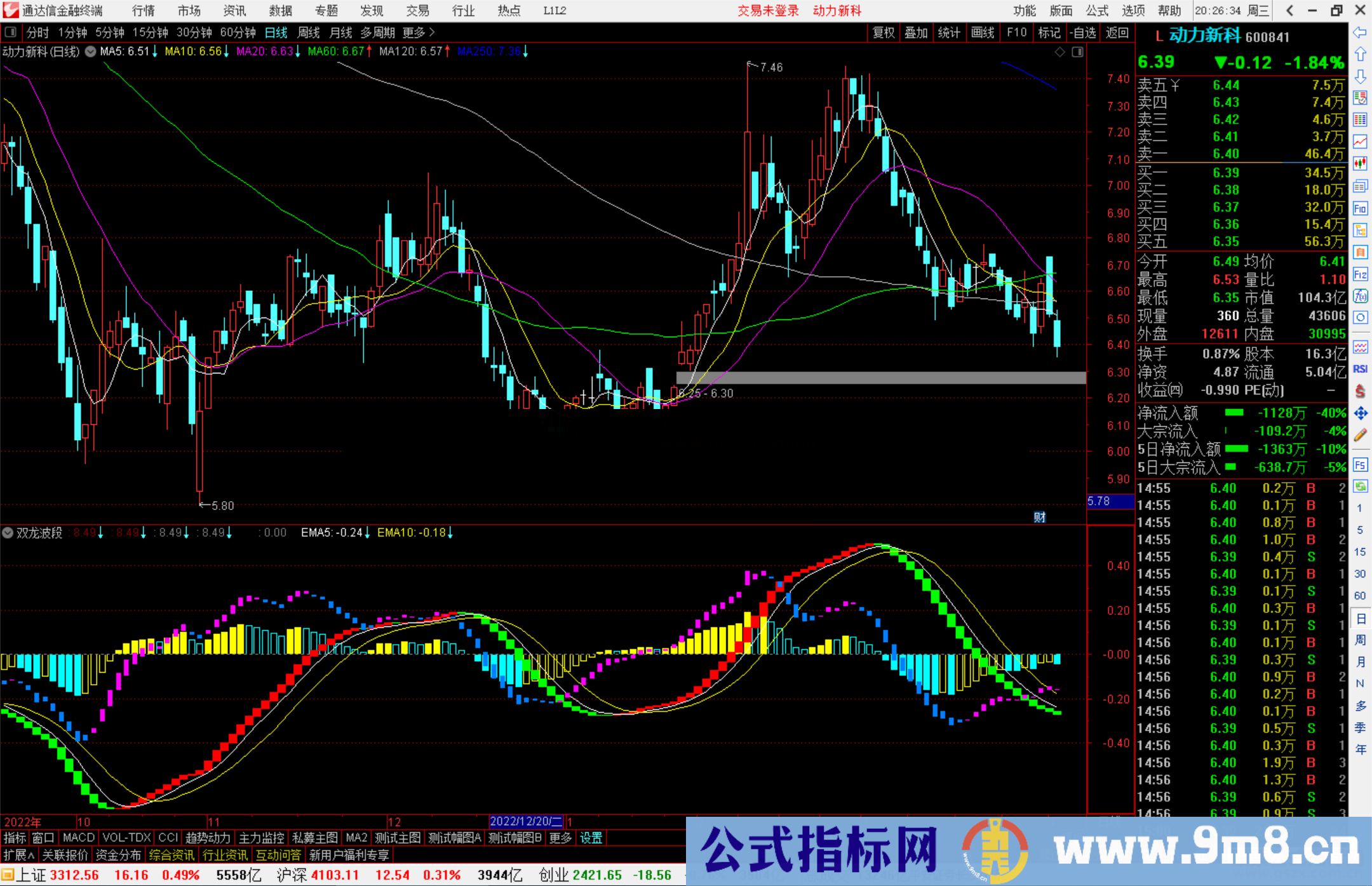Enable 复权 price adjustment
The image size is (1372, 886).
click(x=883, y=32)
